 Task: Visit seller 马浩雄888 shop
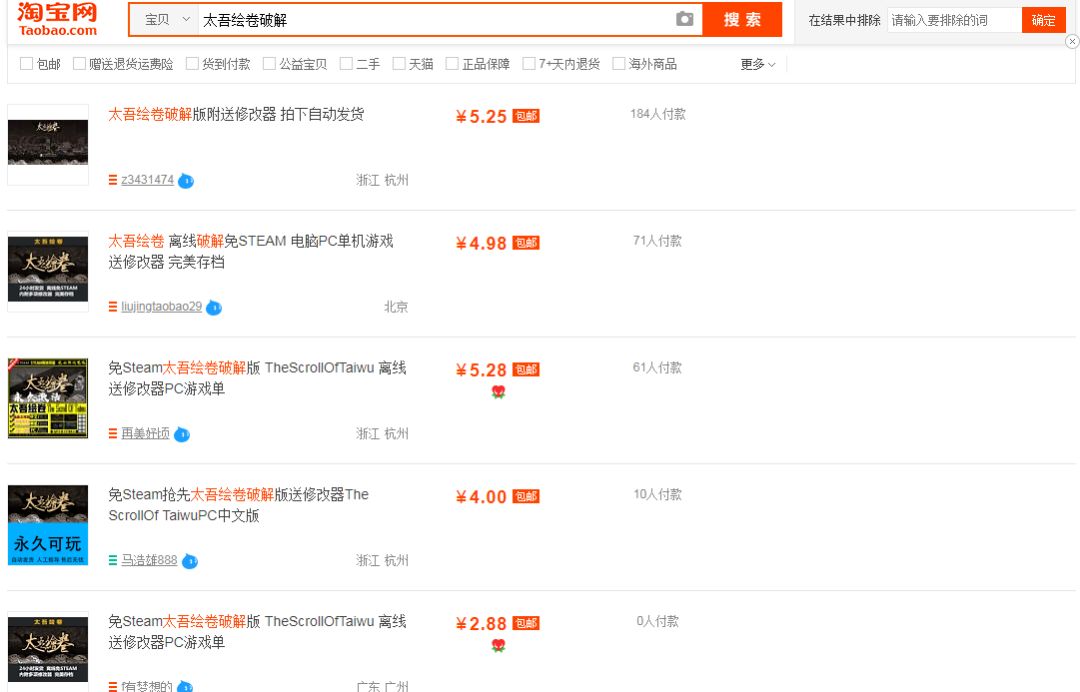[x=149, y=560]
